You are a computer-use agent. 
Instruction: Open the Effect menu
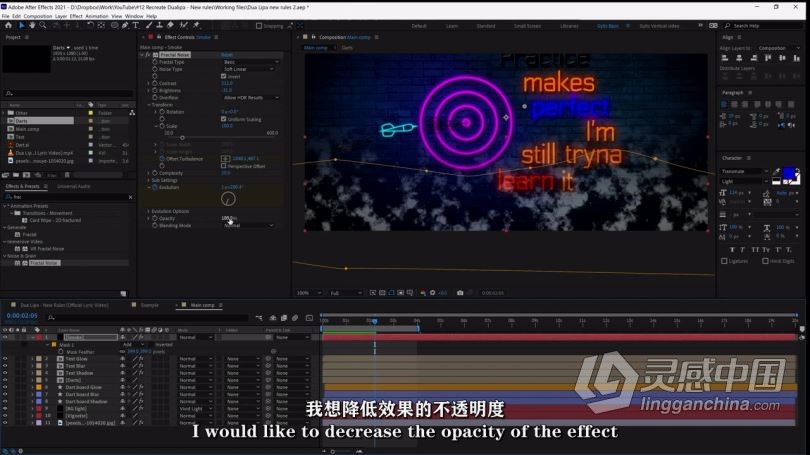(76, 16)
